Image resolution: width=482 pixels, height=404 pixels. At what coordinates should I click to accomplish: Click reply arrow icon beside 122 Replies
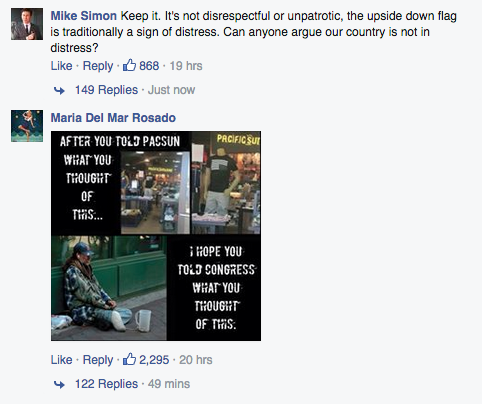59,384
